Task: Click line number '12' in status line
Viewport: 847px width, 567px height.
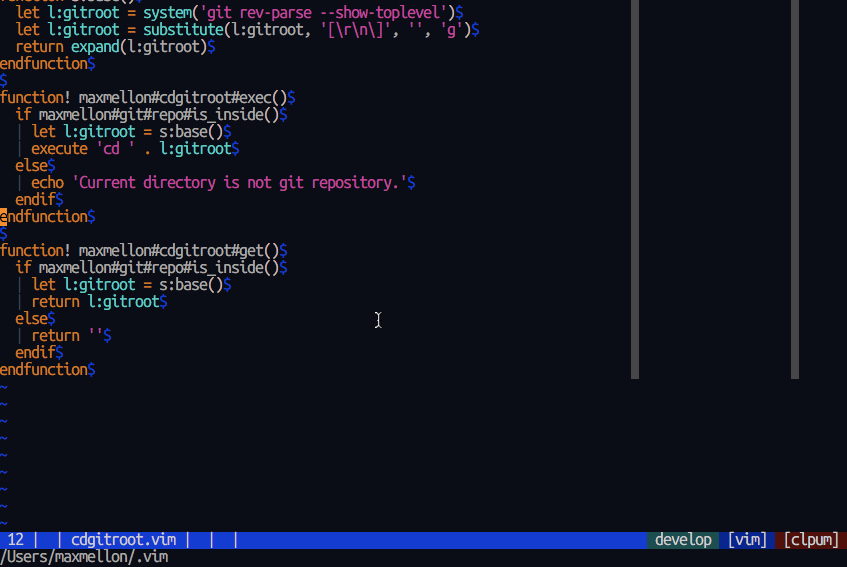Action: 16,539
